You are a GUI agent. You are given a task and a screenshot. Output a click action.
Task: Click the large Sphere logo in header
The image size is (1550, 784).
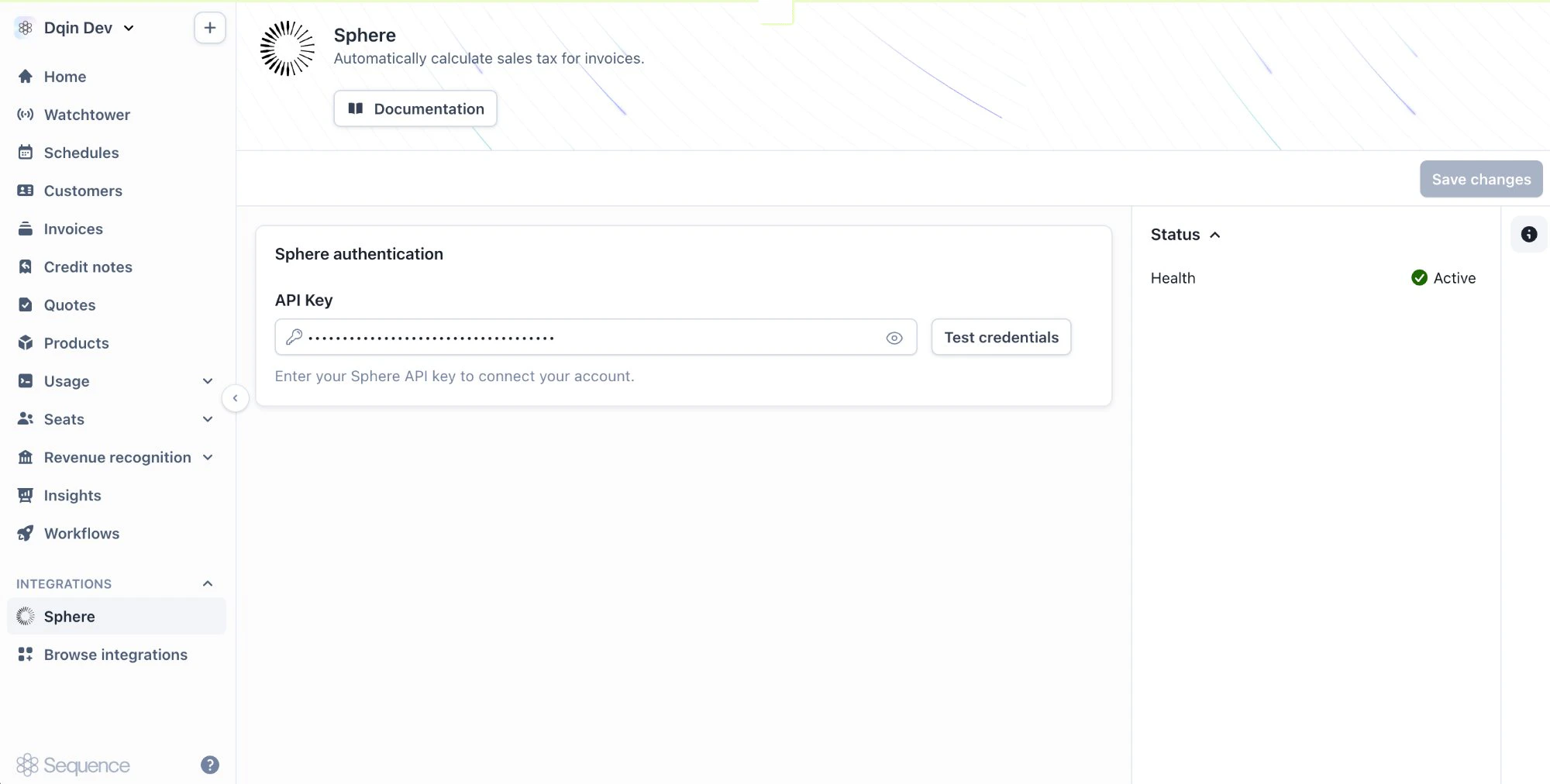point(288,48)
